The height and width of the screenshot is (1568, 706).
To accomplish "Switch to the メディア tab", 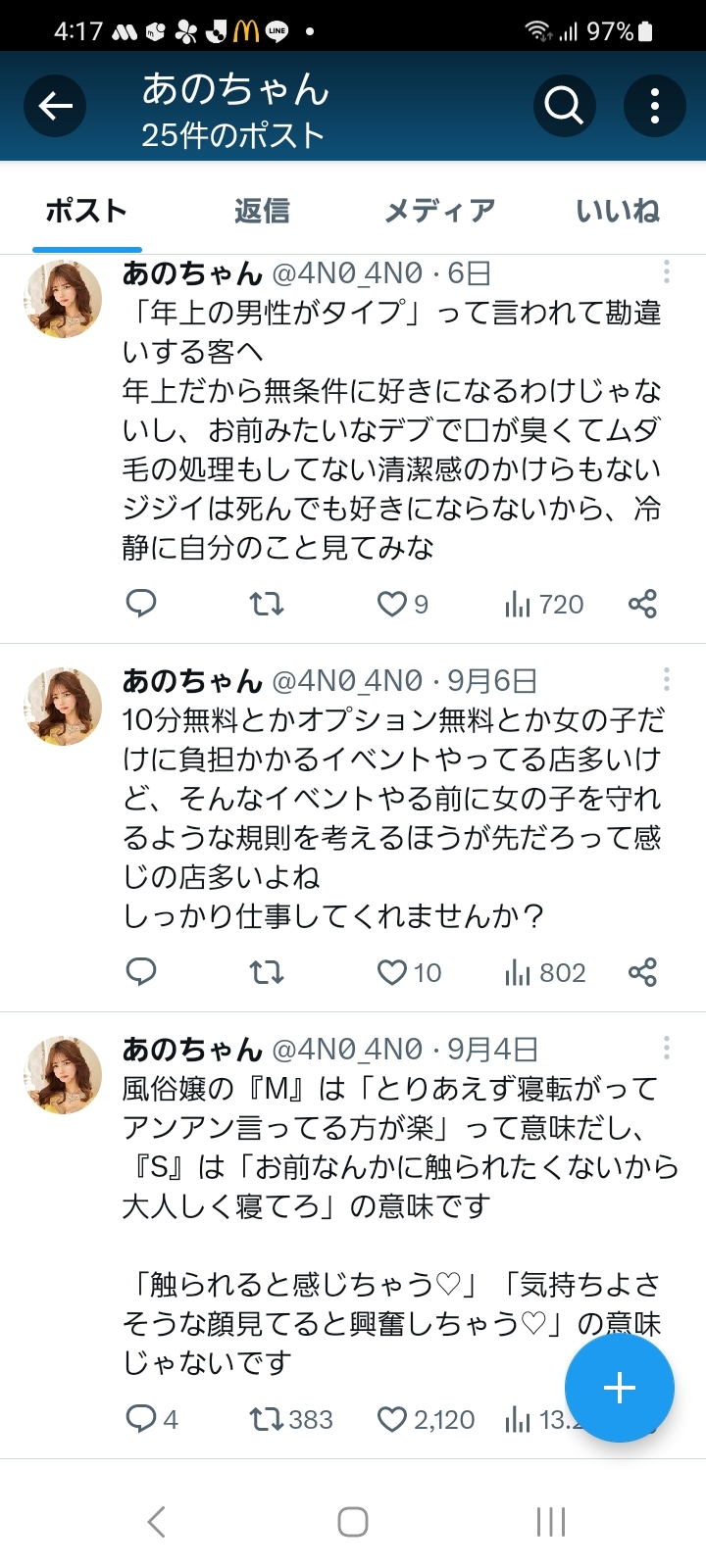I will pyautogui.click(x=439, y=211).
